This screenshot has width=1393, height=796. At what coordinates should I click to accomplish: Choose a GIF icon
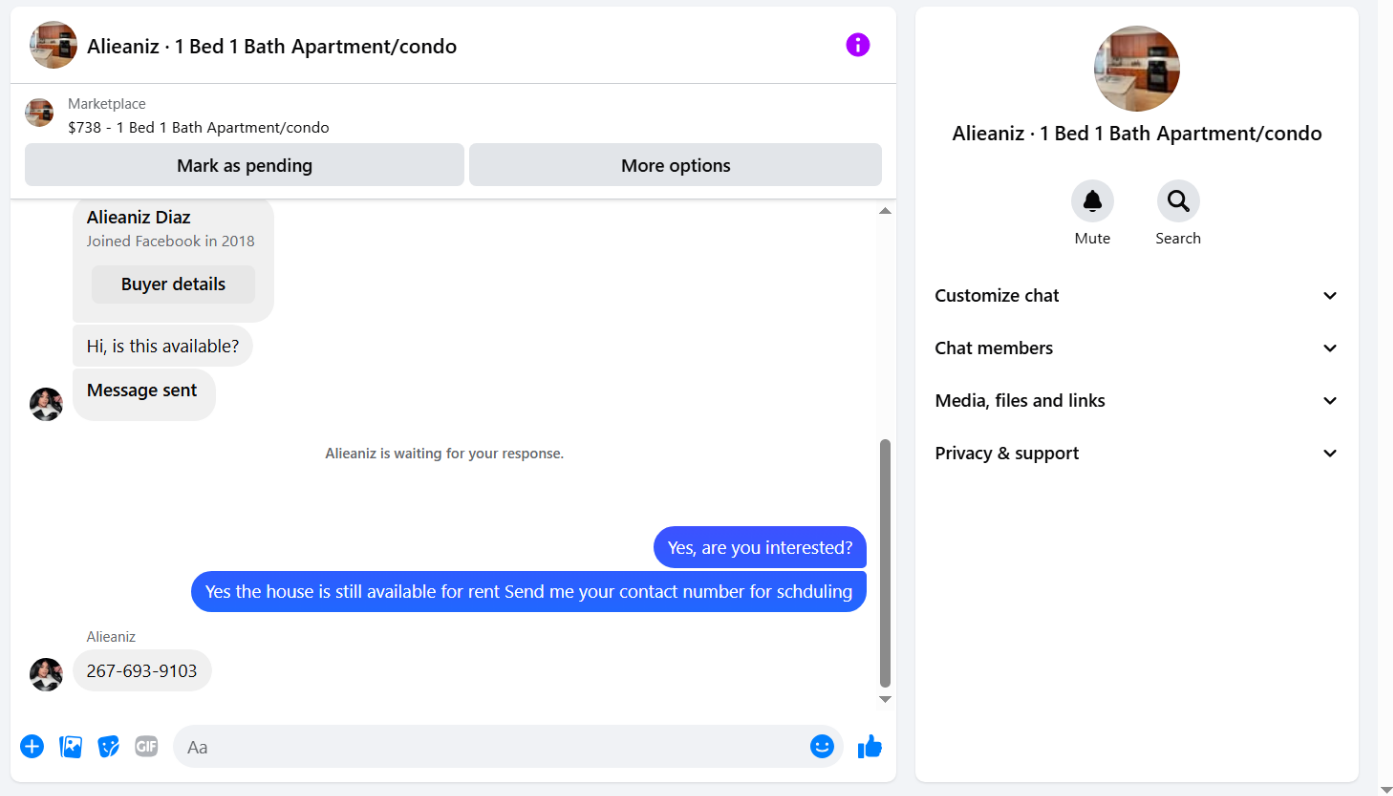147,746
